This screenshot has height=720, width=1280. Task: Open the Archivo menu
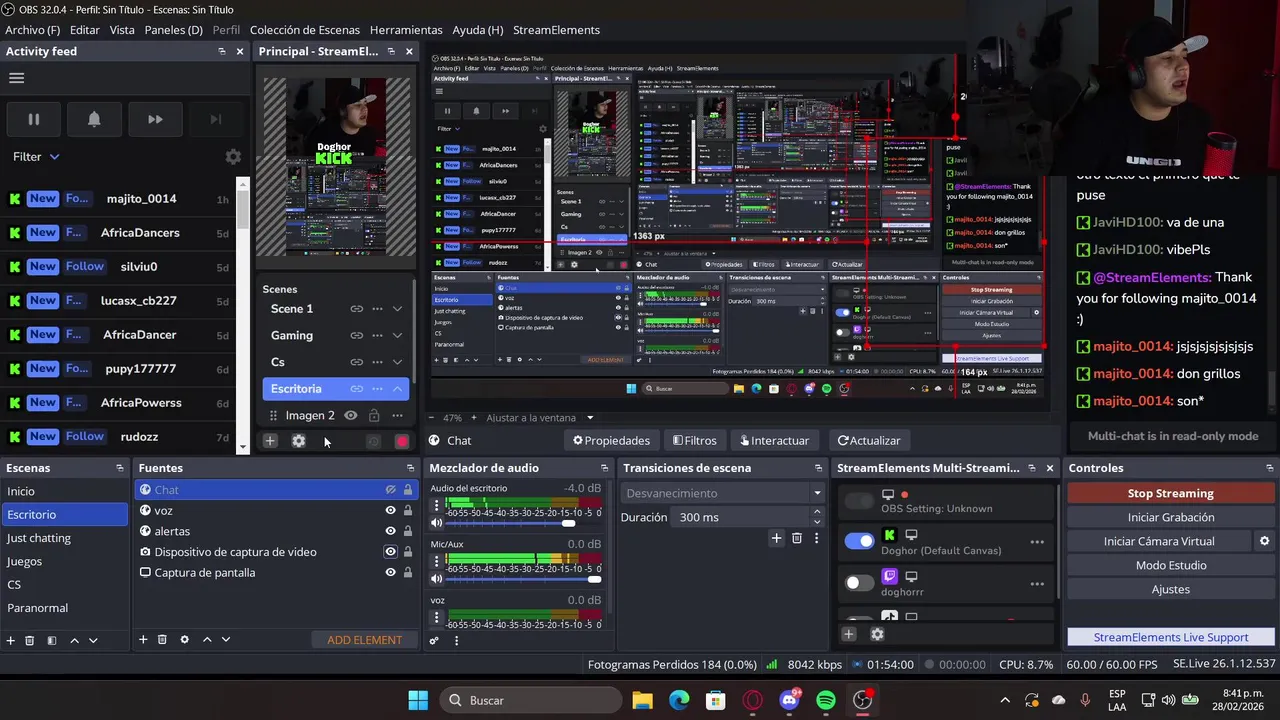32,30
